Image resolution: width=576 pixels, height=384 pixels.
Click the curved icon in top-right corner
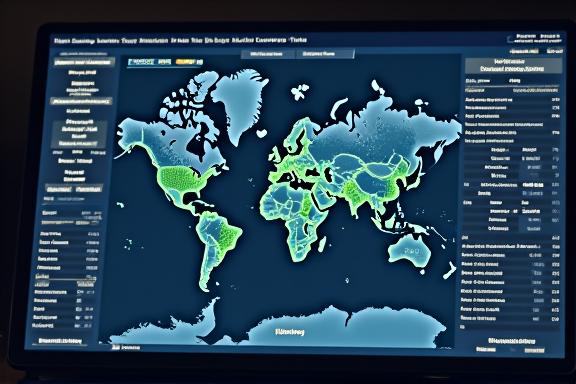point(510,38)
